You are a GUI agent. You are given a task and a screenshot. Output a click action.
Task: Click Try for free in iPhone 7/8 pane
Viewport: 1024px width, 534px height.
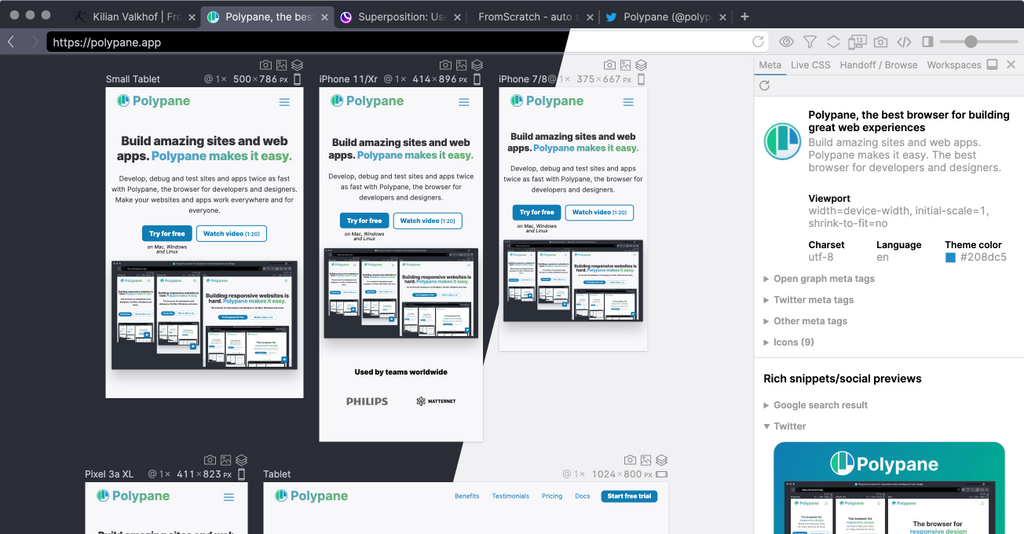click(x=537, y=212)
